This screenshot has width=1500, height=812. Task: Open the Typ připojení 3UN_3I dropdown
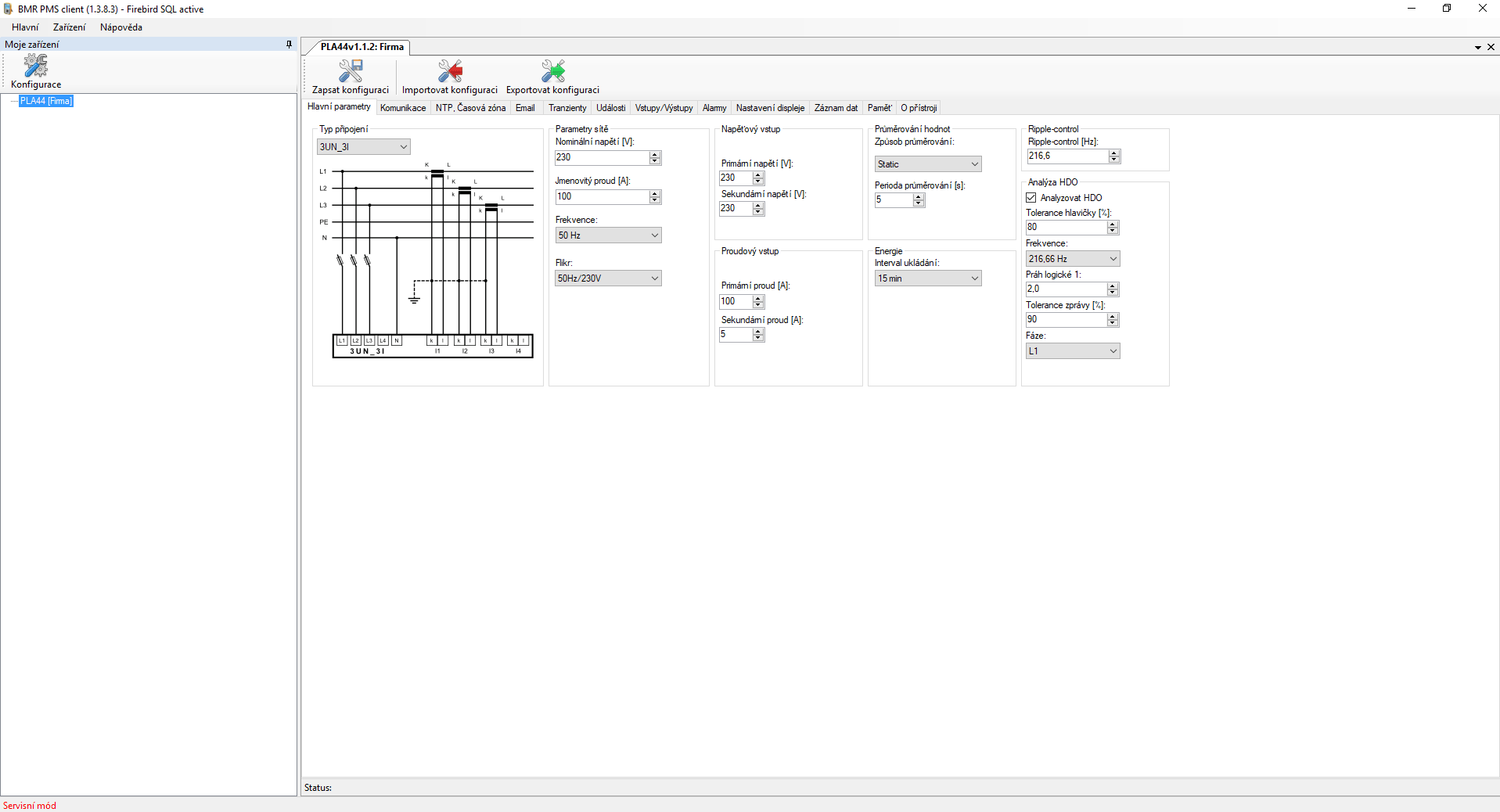(363, 147)
